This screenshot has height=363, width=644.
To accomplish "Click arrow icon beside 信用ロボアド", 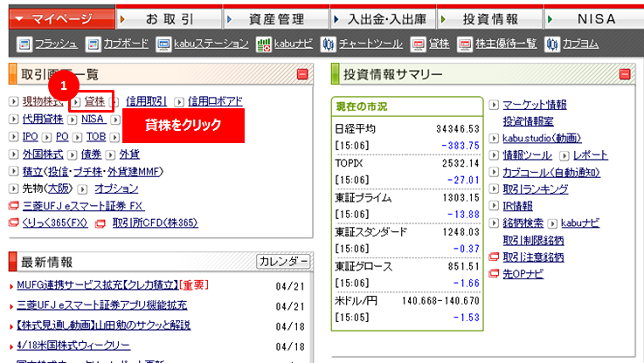I will pos(179,101).
